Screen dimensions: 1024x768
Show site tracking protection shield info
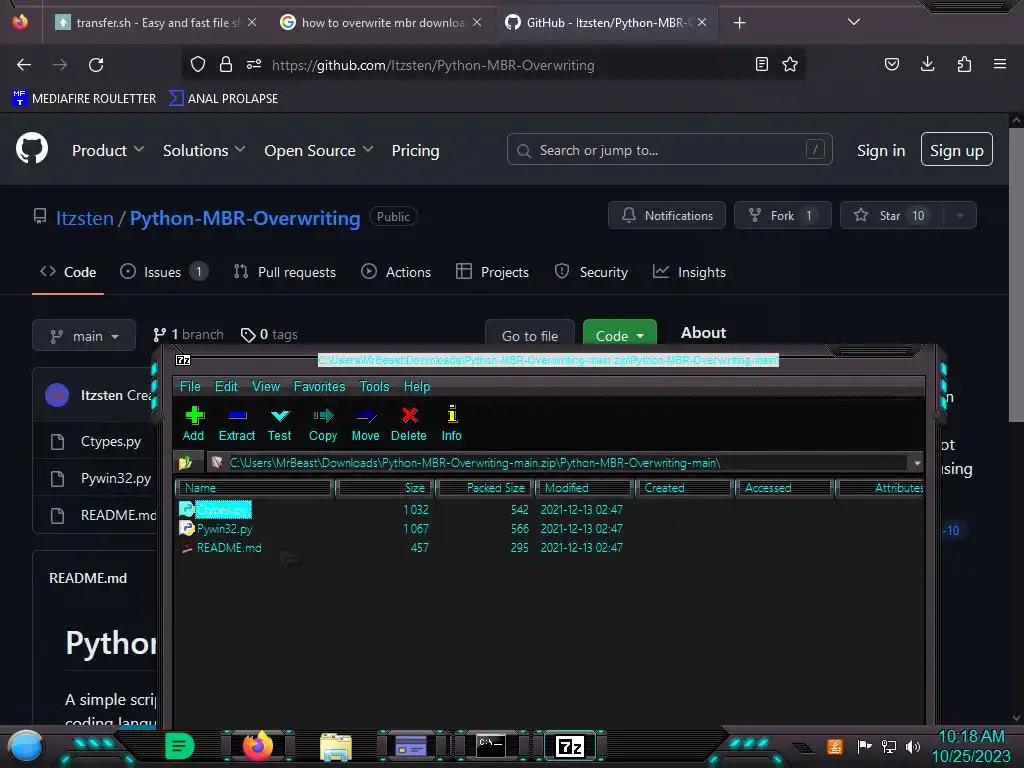pyautogui.click(x=198, y=64)
